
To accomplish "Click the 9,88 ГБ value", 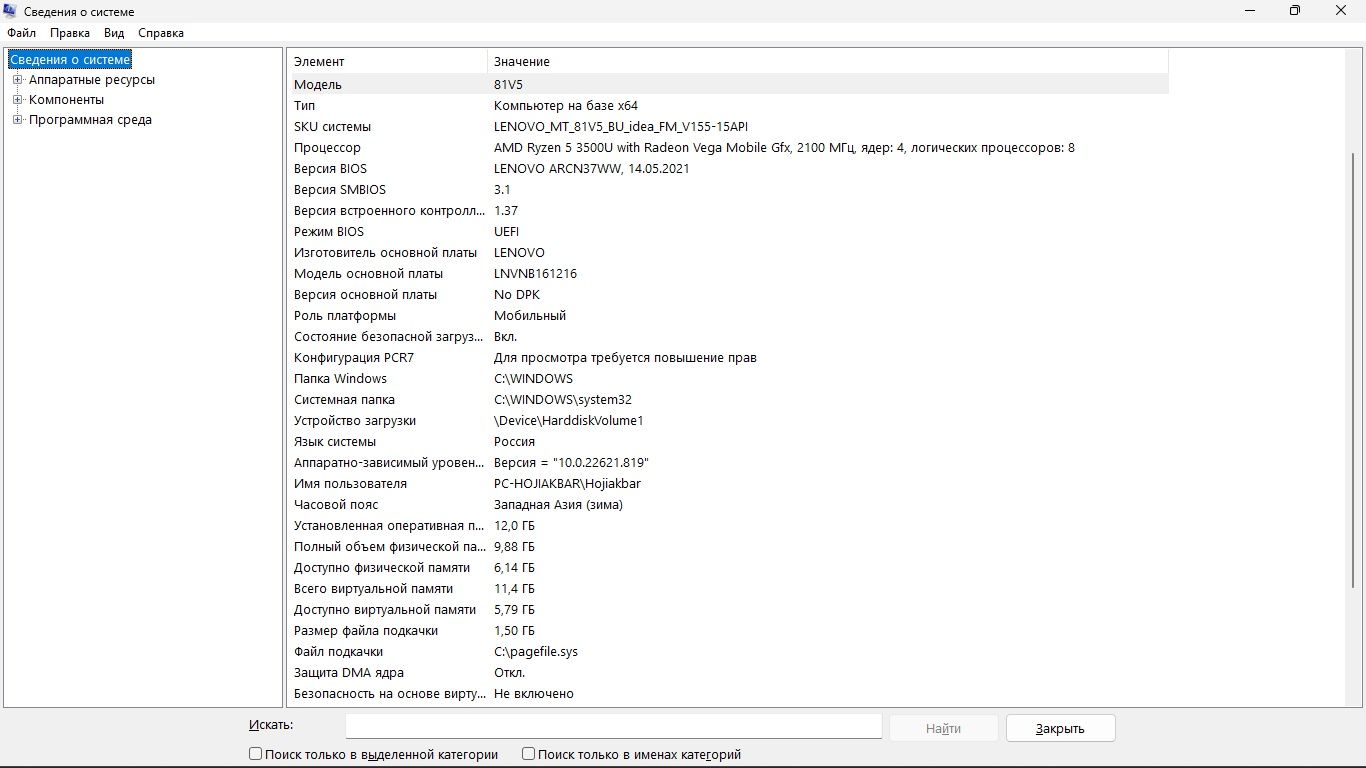I will 514,547.
